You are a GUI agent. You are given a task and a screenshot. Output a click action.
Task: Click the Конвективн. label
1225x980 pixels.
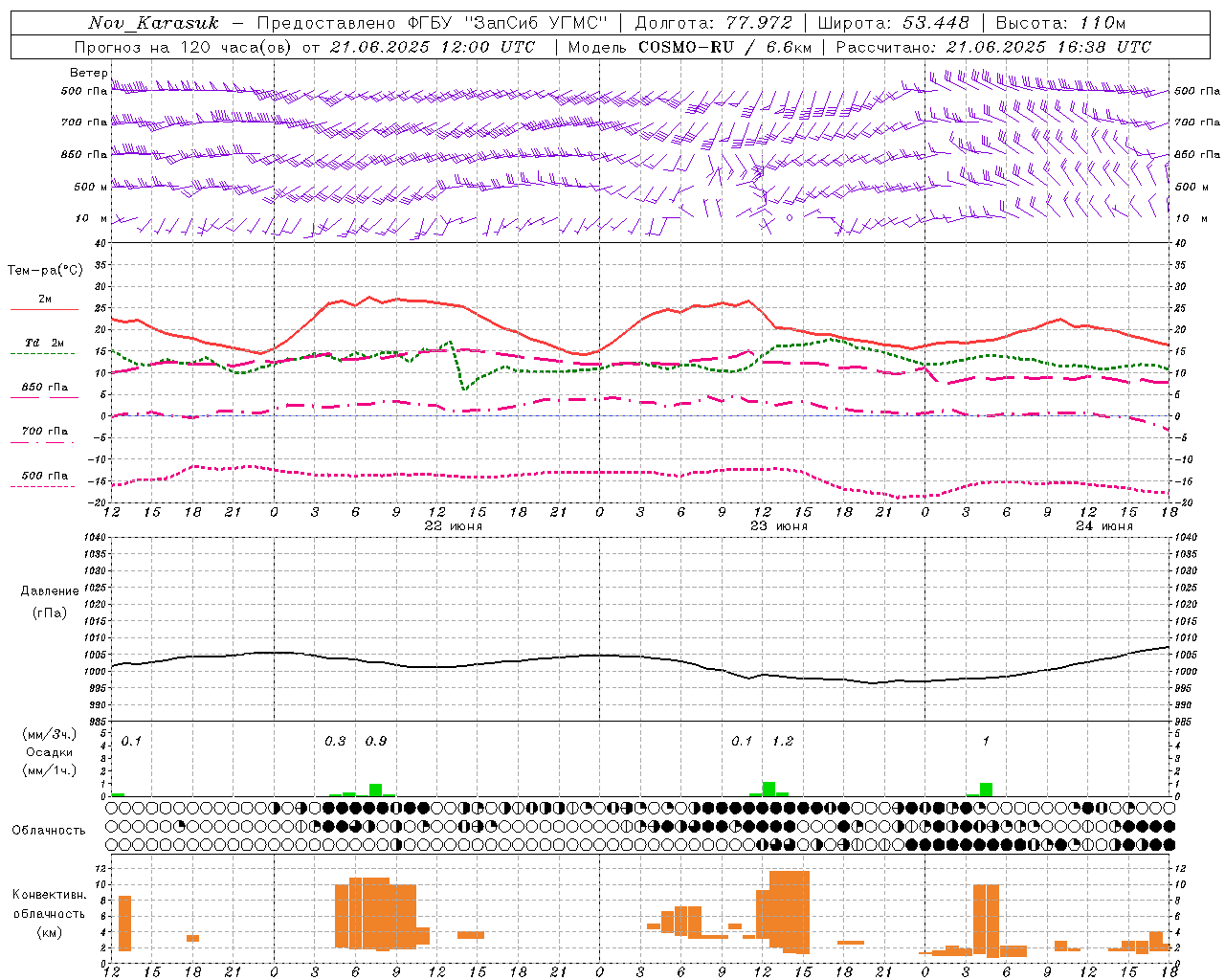(x=49, y=895)
